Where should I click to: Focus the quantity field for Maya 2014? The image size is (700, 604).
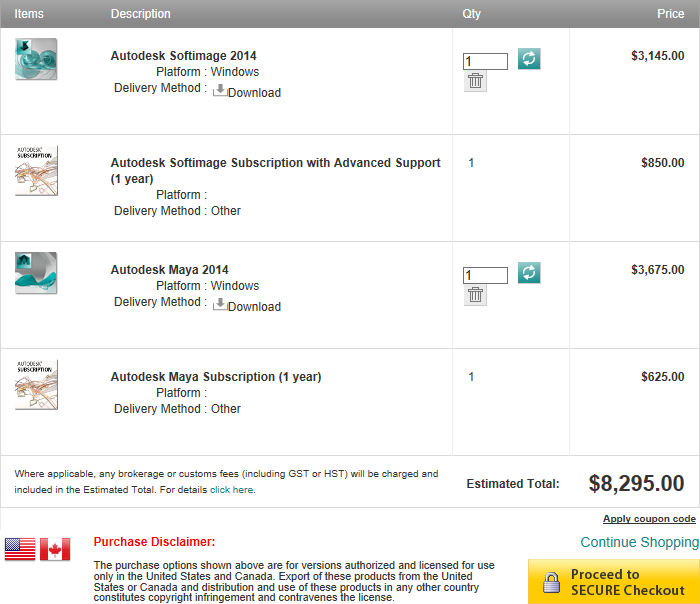pyautogui.click(x=485, y=276)
